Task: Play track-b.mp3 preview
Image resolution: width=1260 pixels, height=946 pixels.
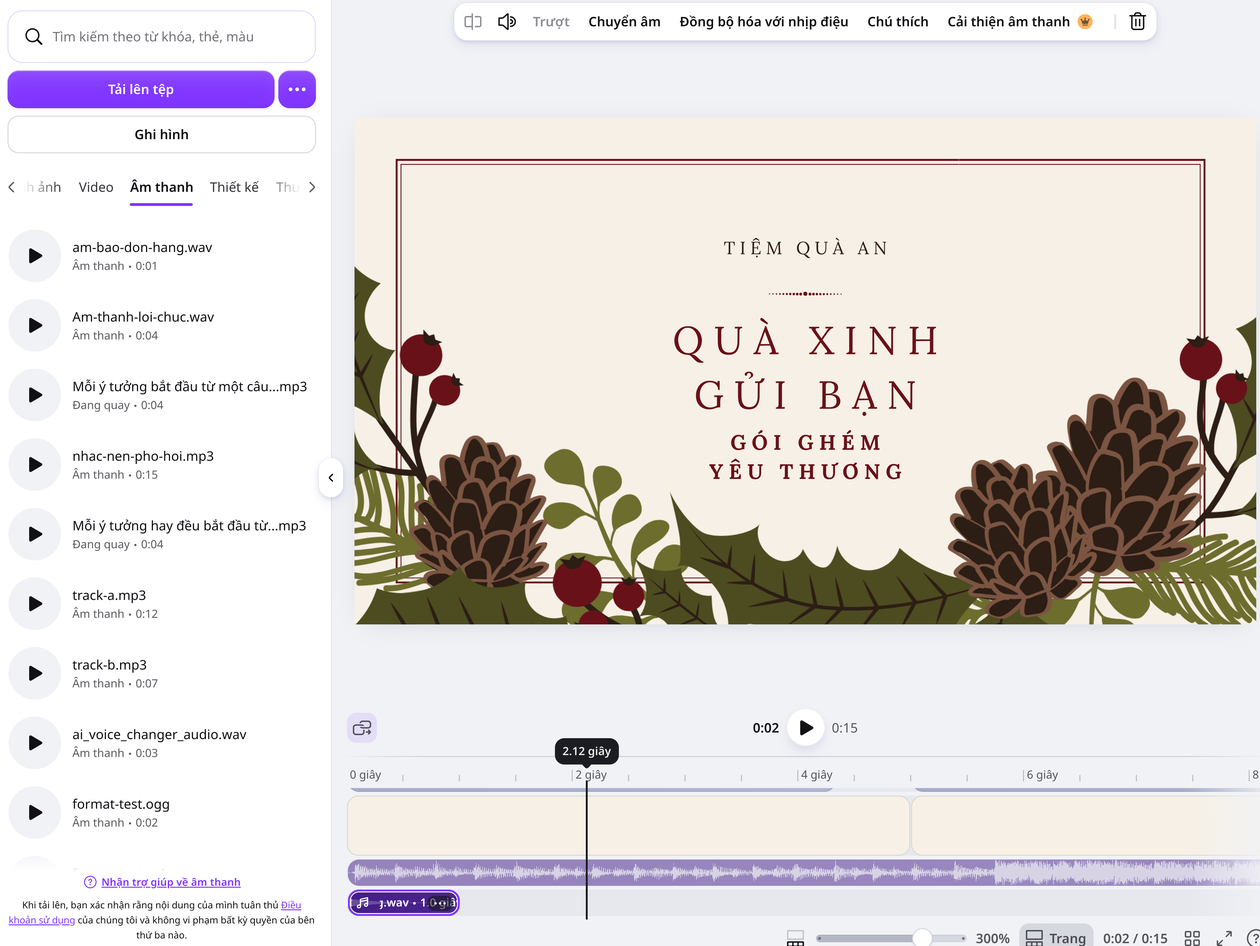Action: [35, 673]
